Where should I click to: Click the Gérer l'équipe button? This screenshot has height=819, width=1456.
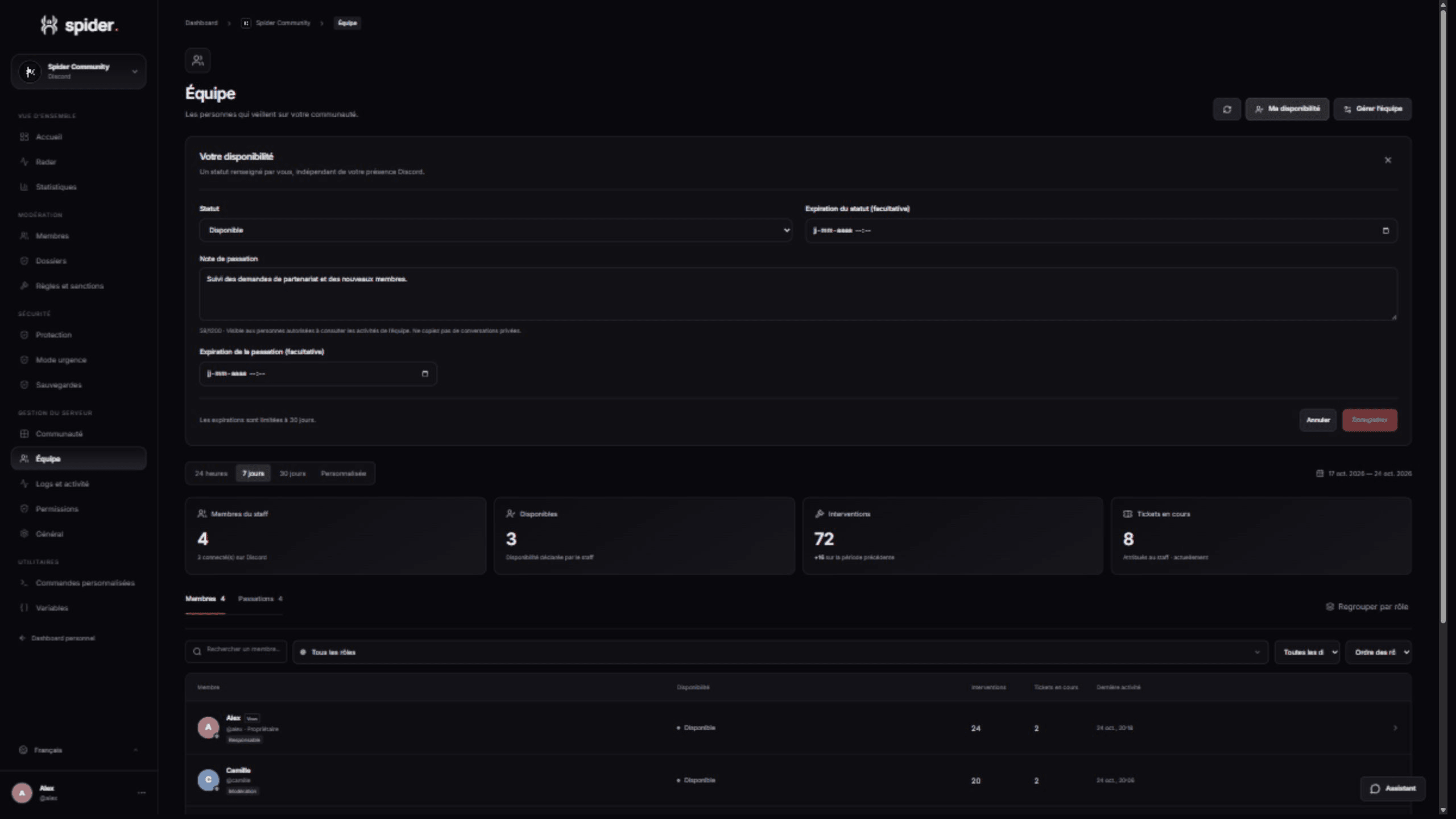coord(1372,109)
